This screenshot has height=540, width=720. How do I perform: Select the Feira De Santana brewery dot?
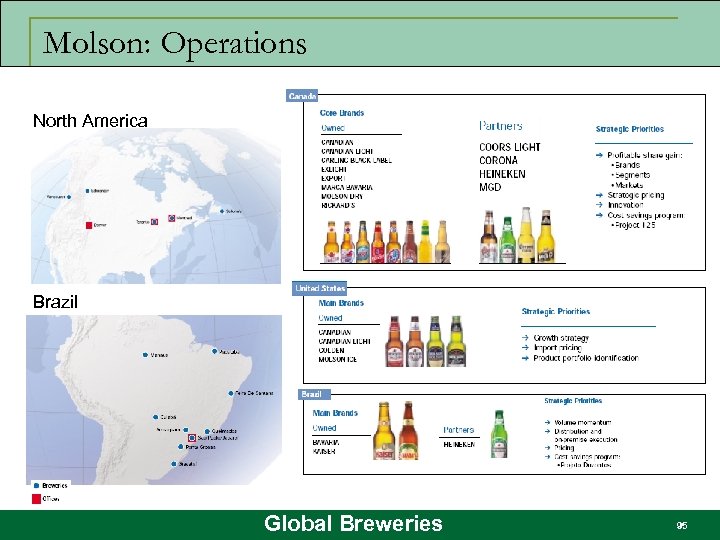[x=231, y=393]
